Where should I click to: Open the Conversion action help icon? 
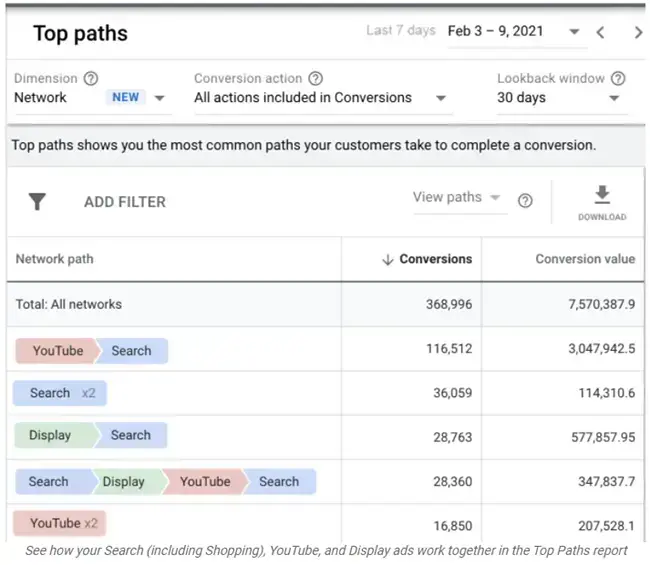pyautogui.click(x=316, y=78)
